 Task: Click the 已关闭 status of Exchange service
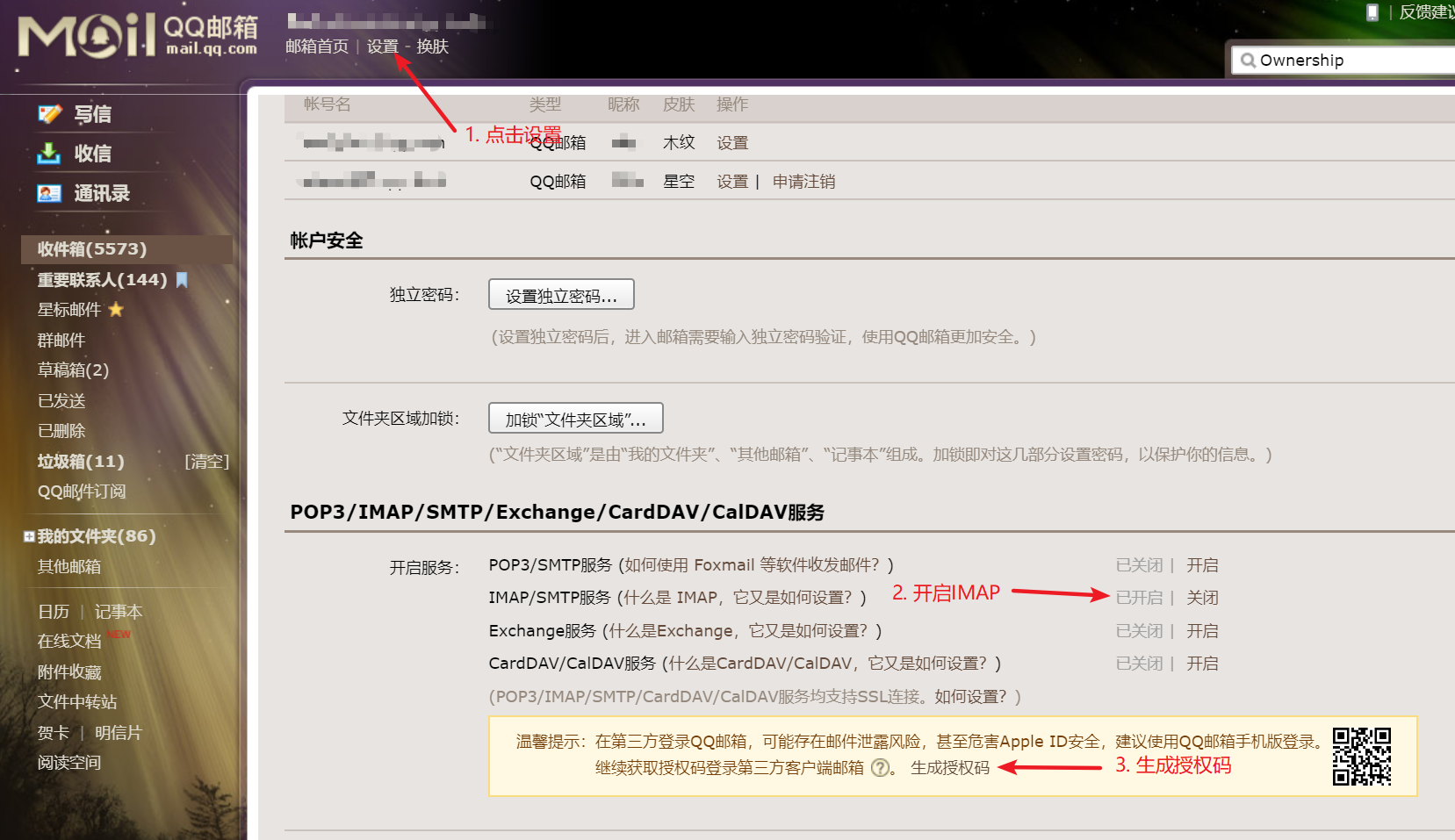click(x=1139, y=631)
